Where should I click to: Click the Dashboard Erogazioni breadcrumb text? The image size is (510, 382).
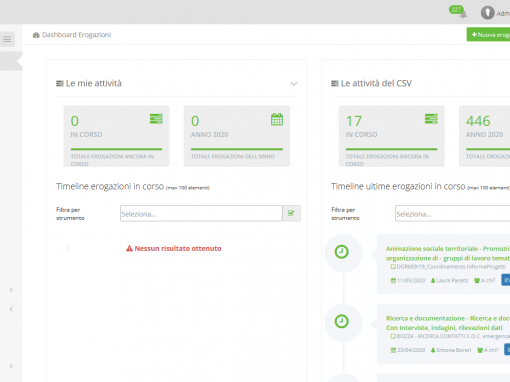pos(76,35)
